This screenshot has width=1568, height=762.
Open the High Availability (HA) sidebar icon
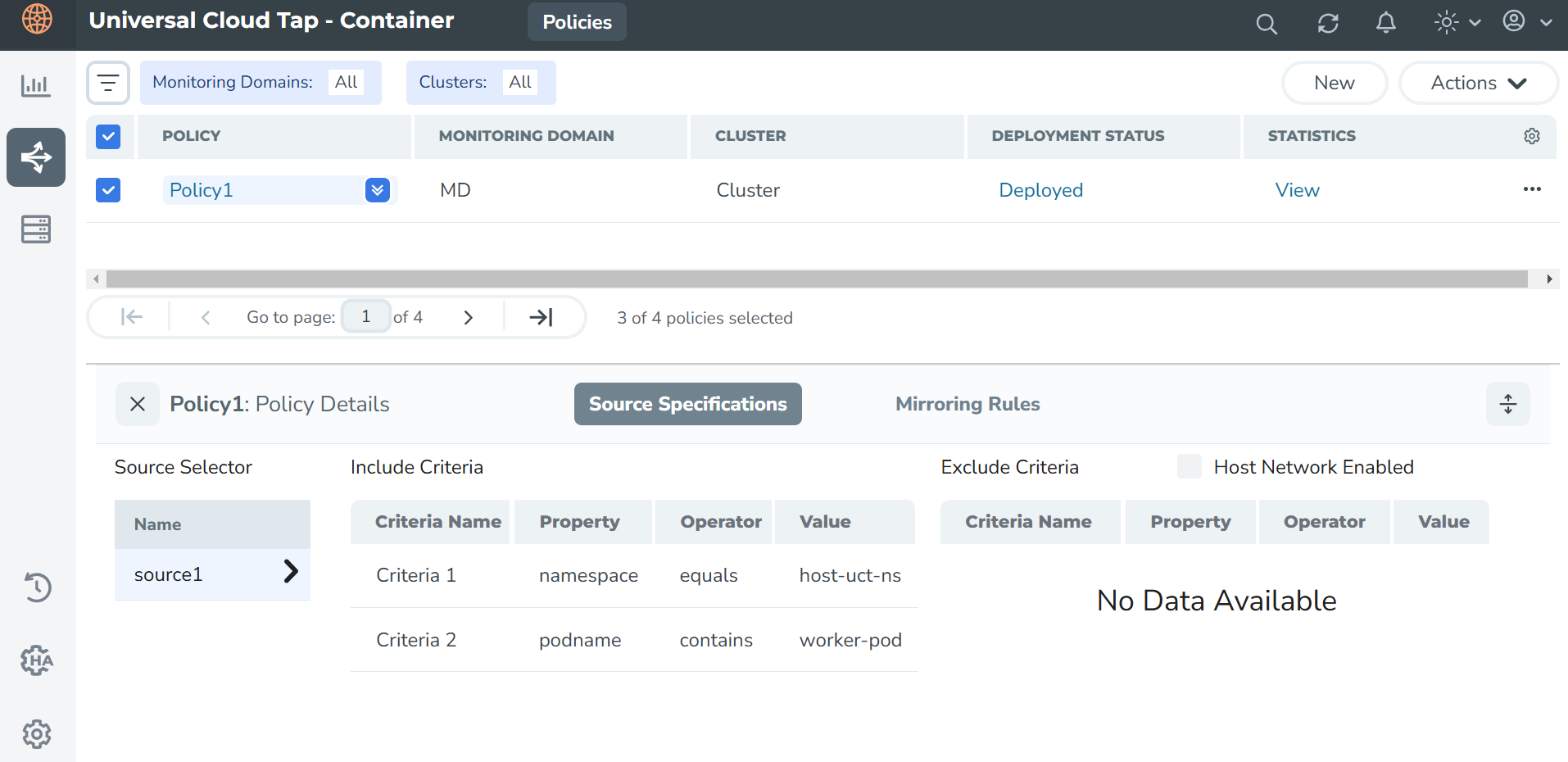[x=36, y=660]
